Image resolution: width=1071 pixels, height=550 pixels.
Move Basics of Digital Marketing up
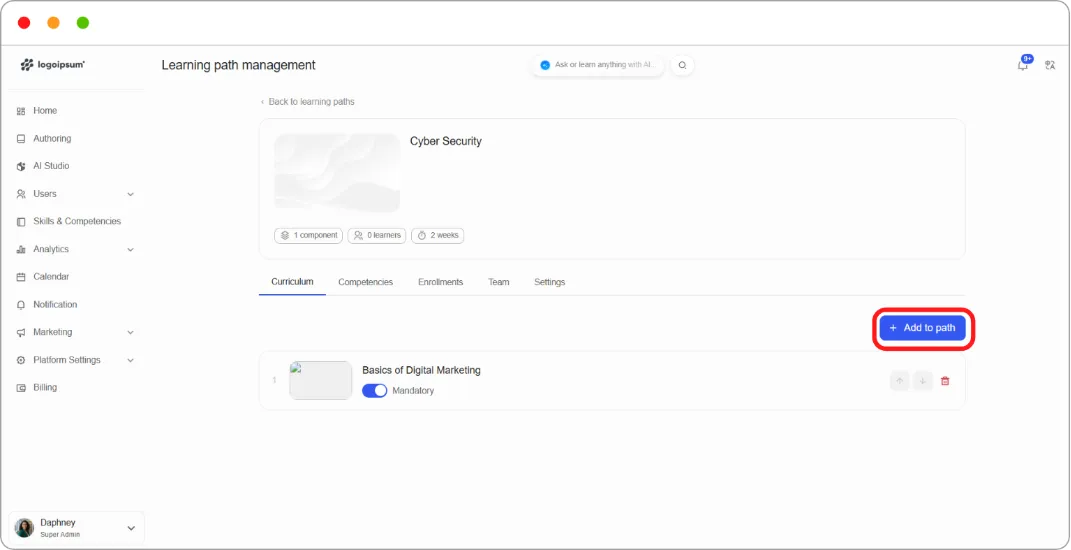tap(900, 381)
